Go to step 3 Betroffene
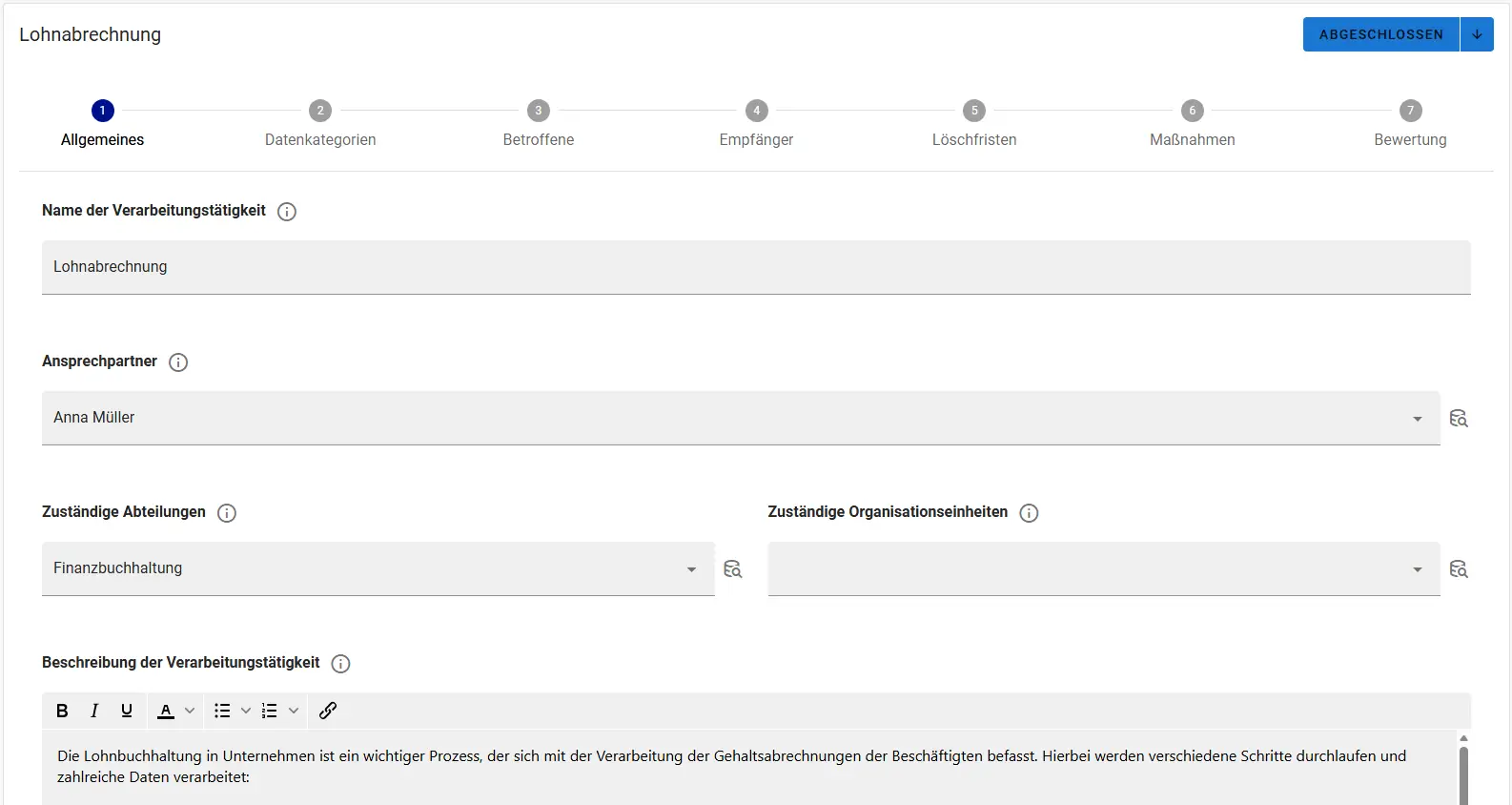Screen dimensions: 1512x805 click(x=539, y=125)
